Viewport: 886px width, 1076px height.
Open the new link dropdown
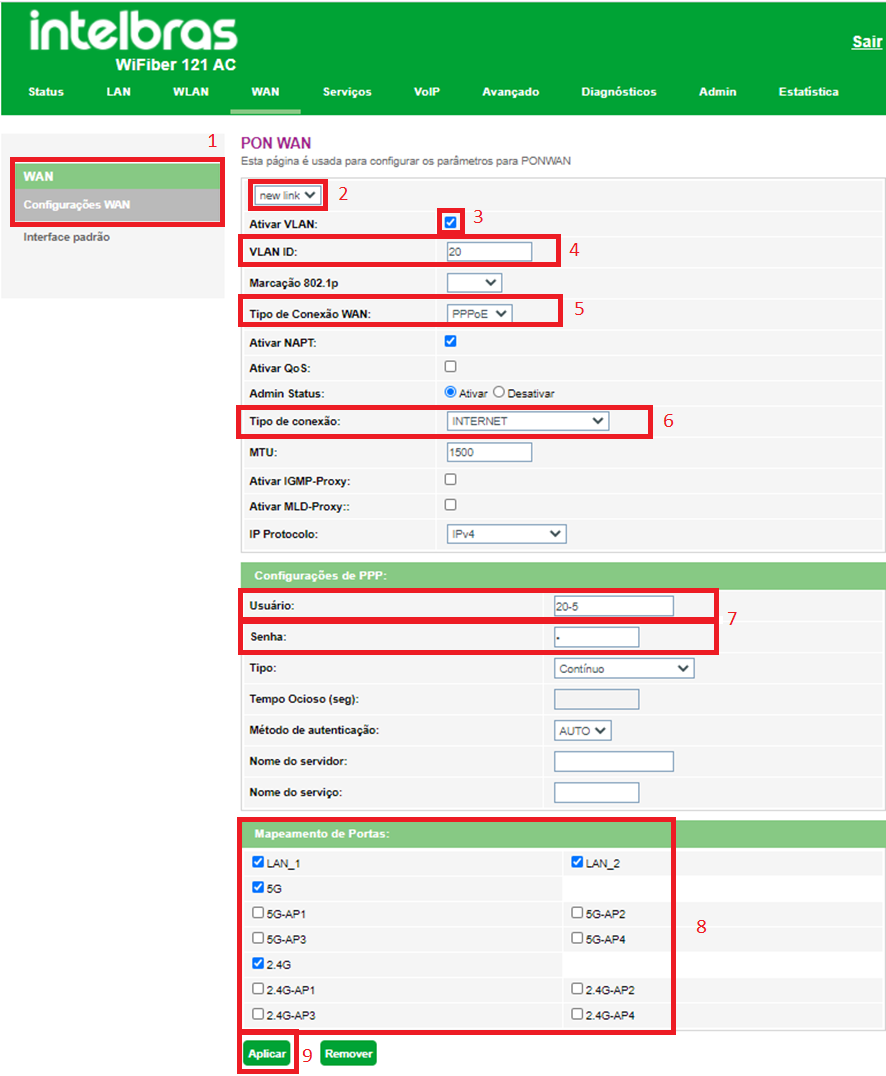click(288, 196)
